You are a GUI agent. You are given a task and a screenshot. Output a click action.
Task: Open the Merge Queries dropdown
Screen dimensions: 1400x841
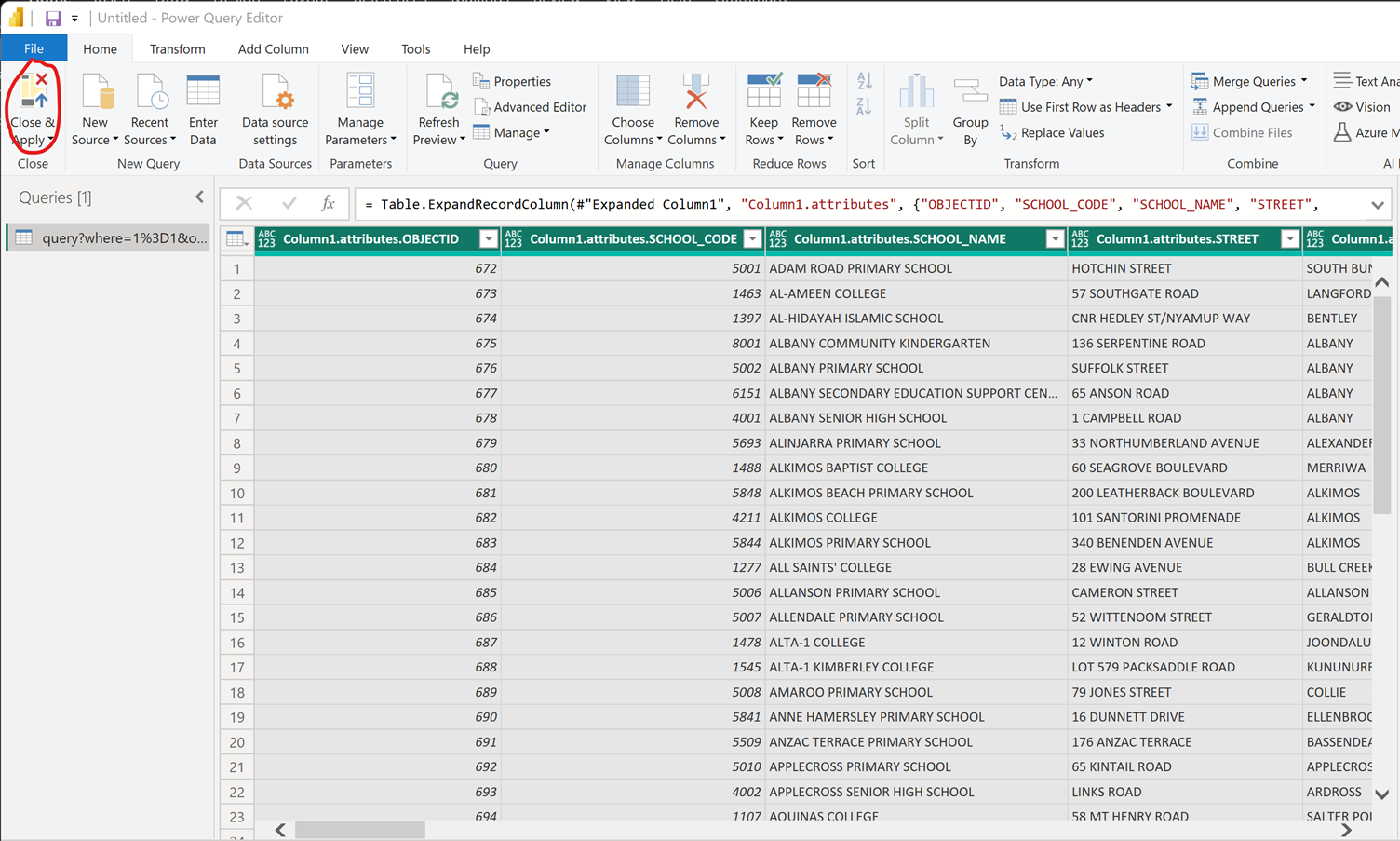pyautogui.click(x=1249, y=81)
